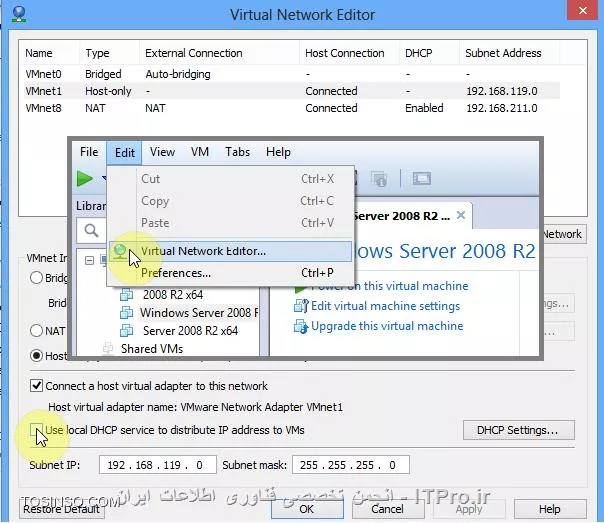Click the Help button at dialog bottom
Screen dimensions: 604x523
coord(550,509)
